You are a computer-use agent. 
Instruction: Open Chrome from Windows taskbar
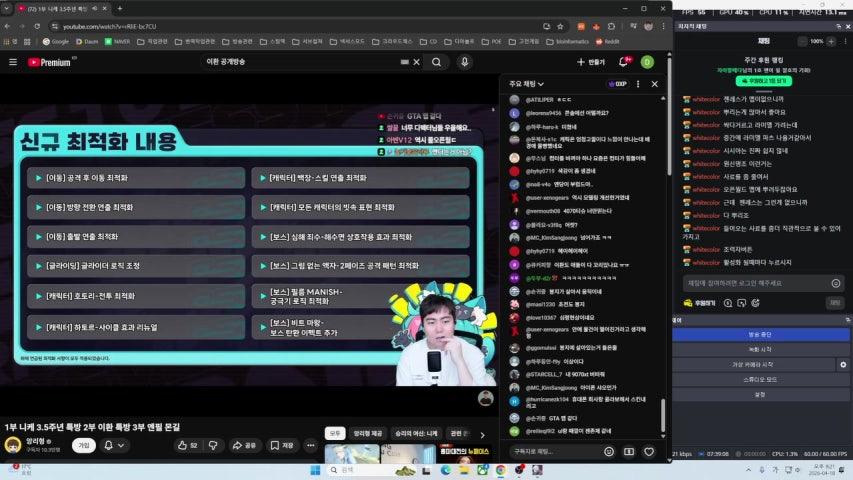pos(500,470)
